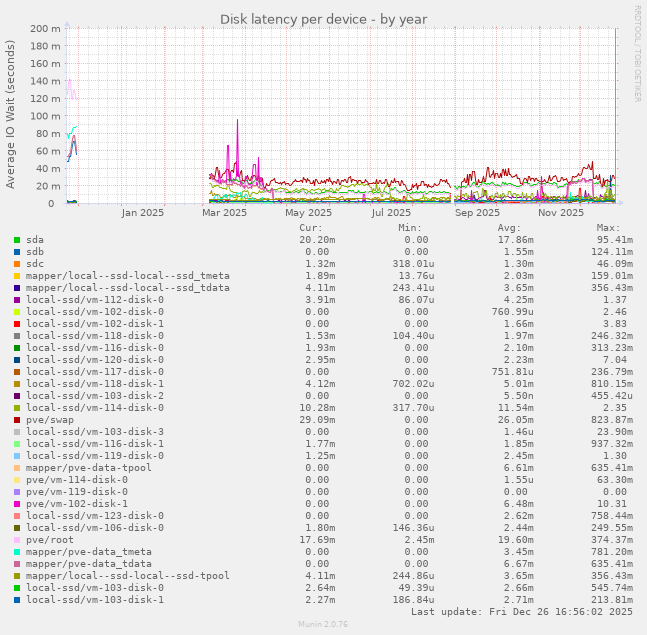
Task: Select 'mapper/local--ssd-local--ssd_tmeta' legend label
Action: tap(128, 276)
